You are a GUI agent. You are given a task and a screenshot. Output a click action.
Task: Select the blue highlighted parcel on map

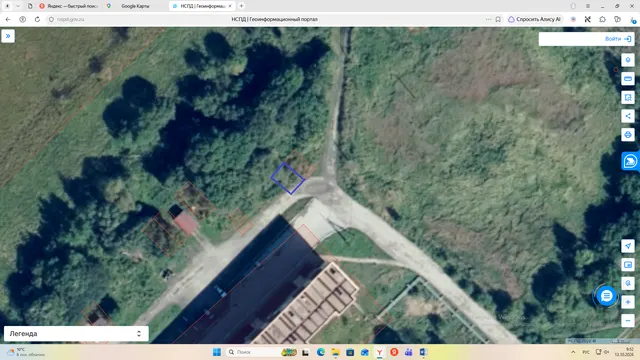(288, 178)
